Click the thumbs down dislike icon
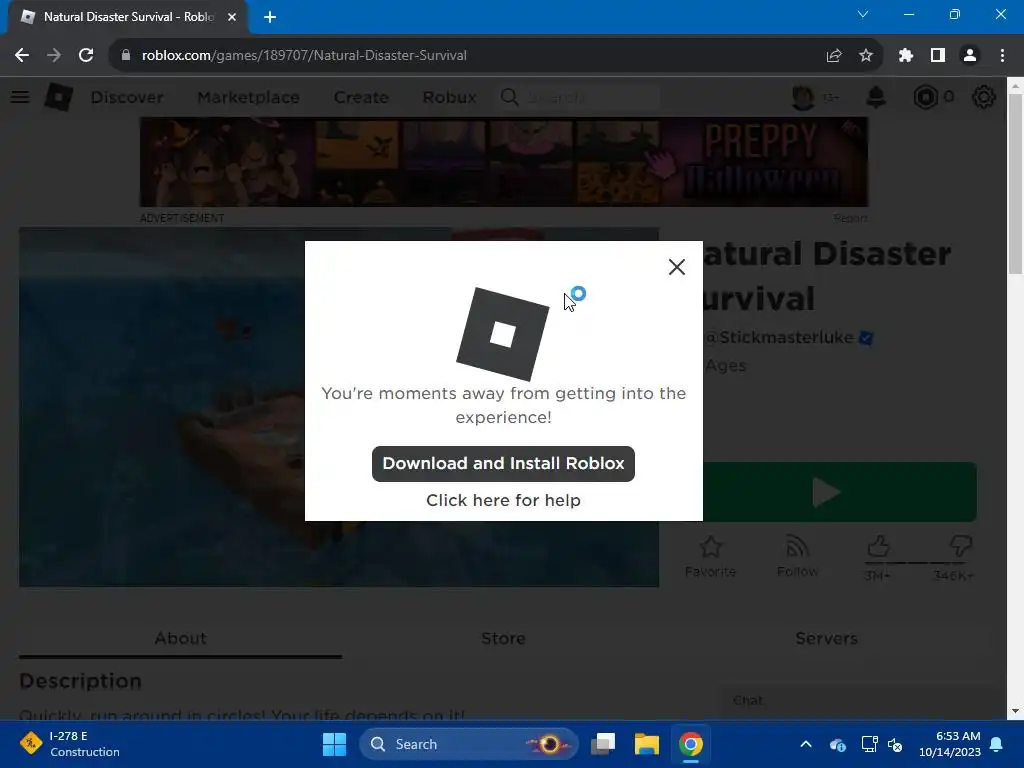 [x=961, y=546]
